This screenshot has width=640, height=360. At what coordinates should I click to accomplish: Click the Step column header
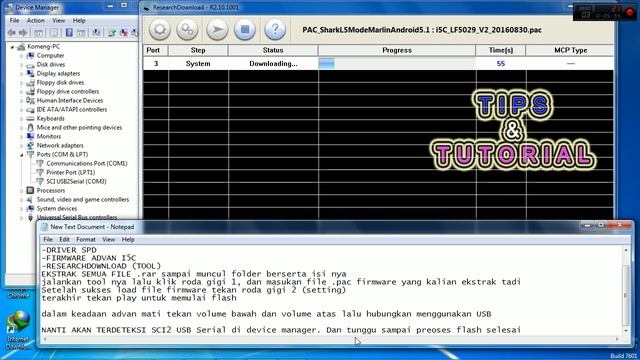coord(198,50)
